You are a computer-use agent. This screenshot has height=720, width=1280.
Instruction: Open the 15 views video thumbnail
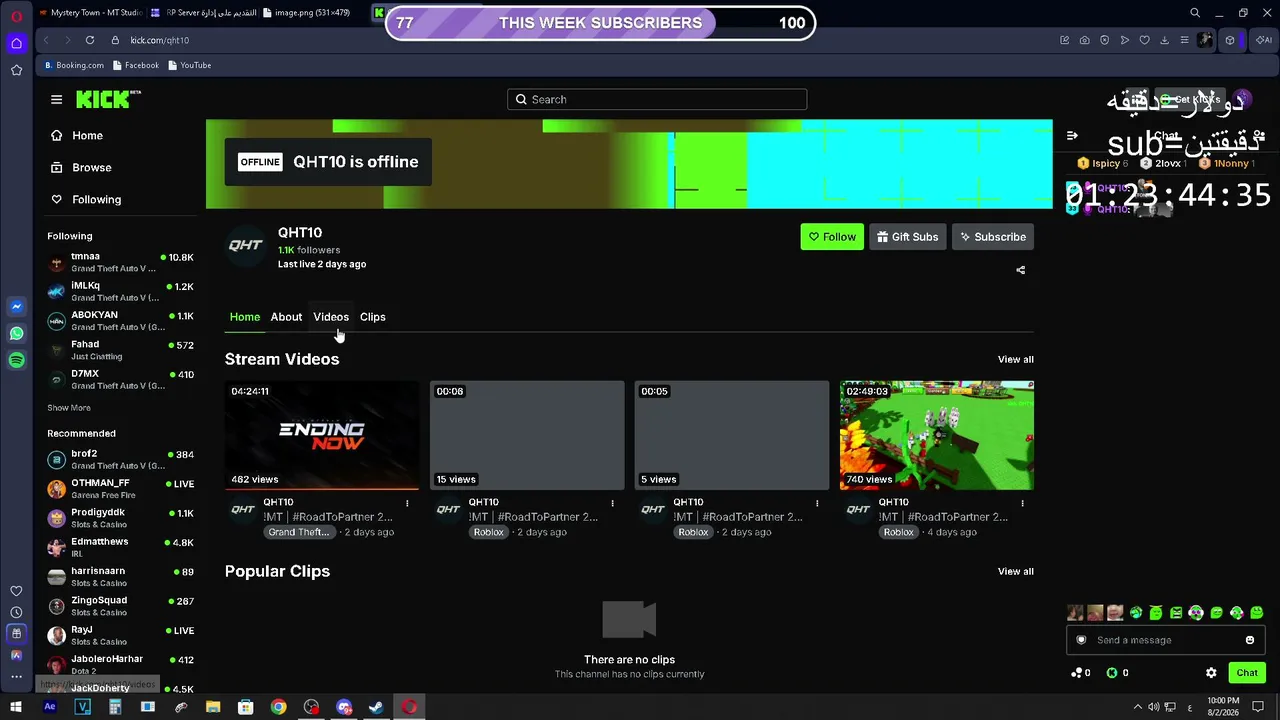pos(527,435)
